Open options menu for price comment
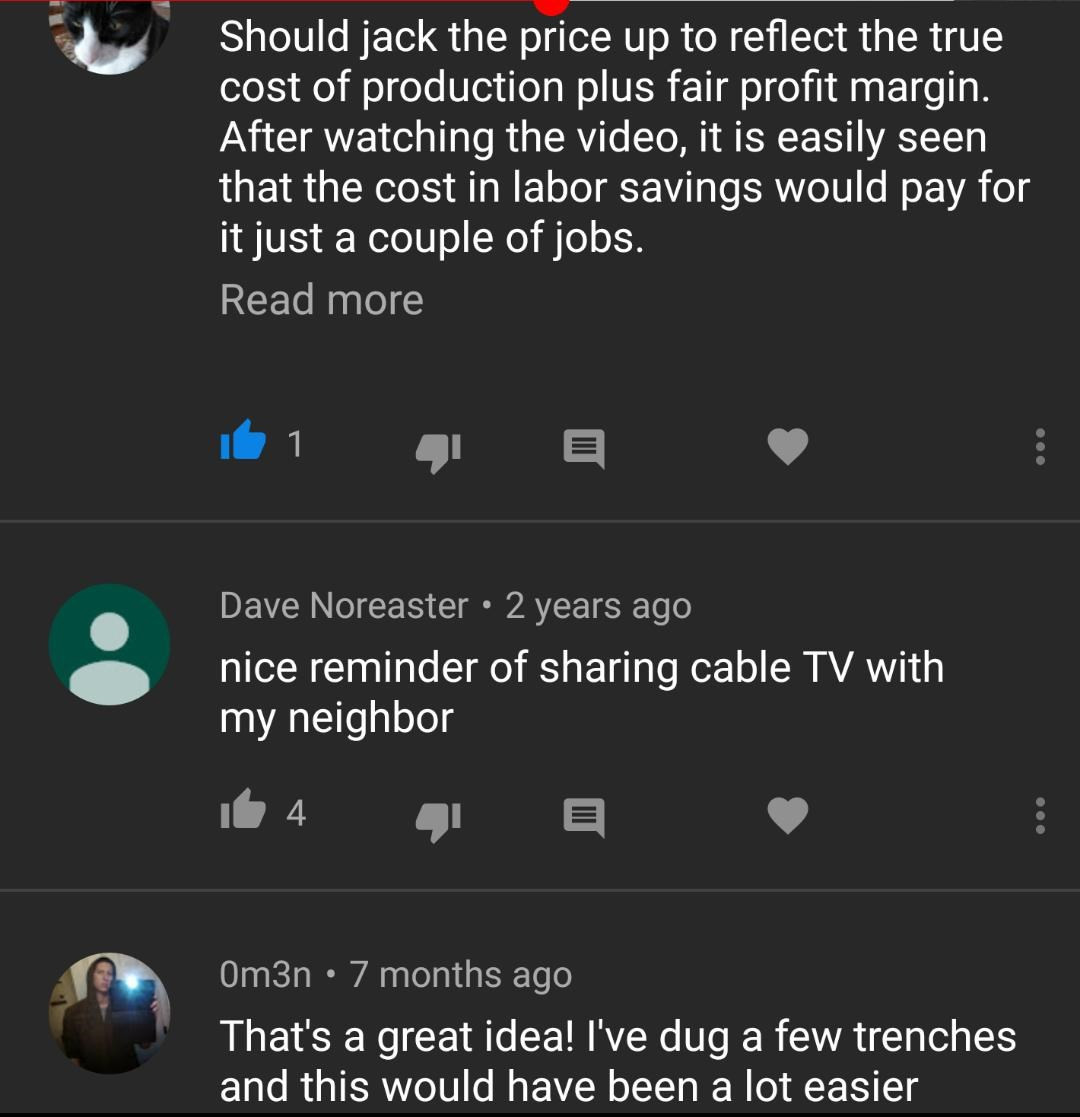 [x=1039, y=447]
